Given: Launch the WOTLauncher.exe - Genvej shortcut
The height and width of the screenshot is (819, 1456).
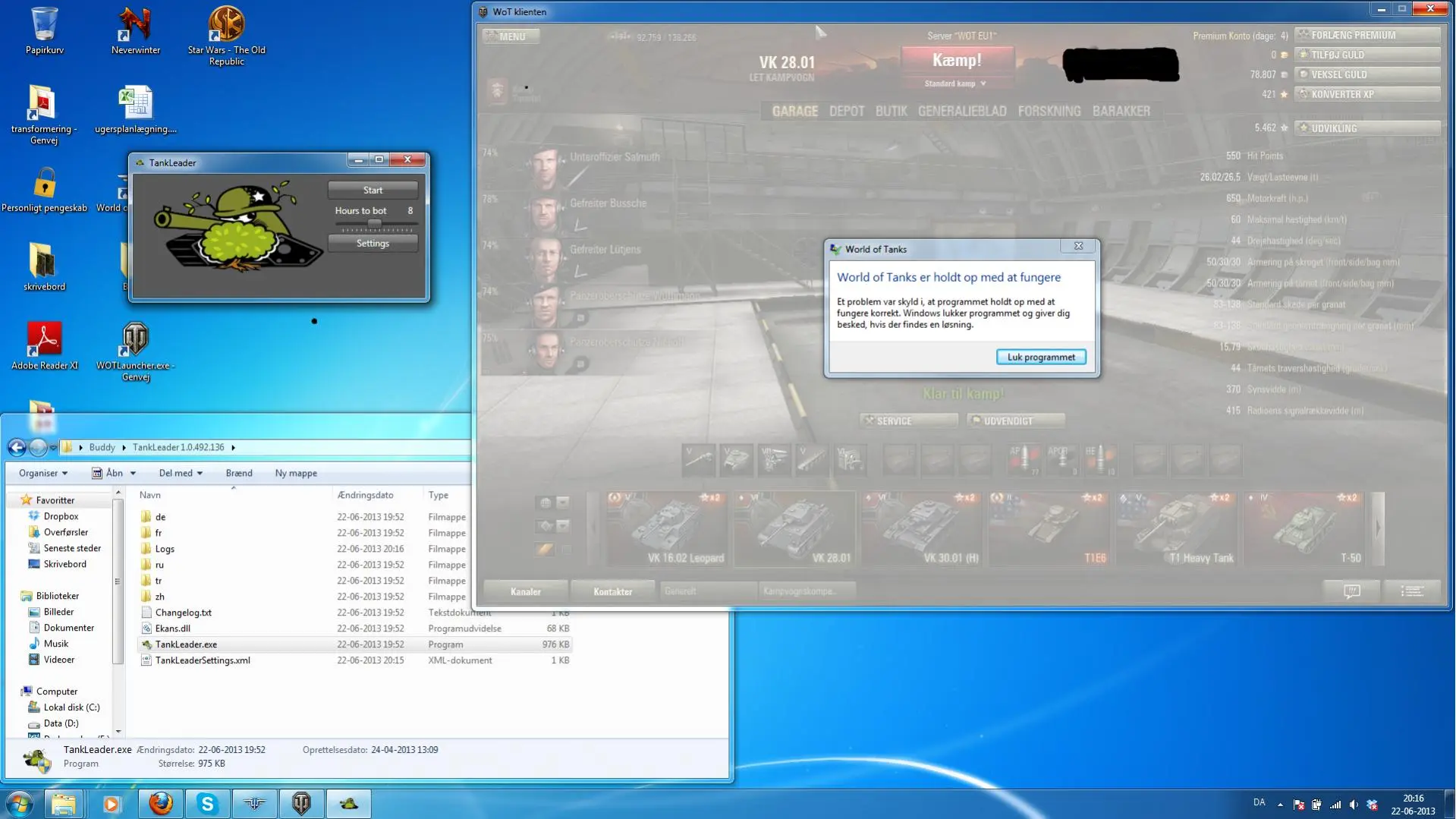Looking at the screenshot, I should pyautogui.click(x=136, y=351).
